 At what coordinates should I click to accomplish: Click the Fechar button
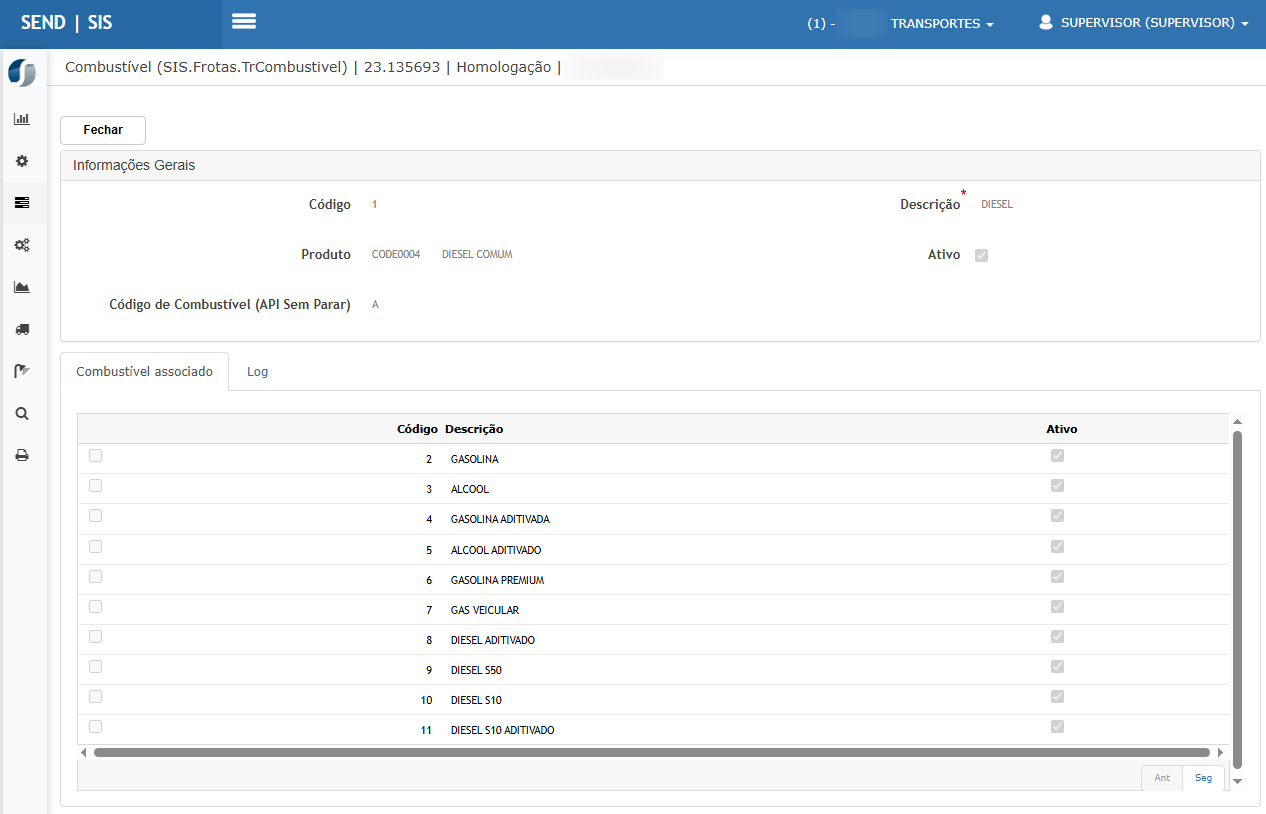click(103, 130)
